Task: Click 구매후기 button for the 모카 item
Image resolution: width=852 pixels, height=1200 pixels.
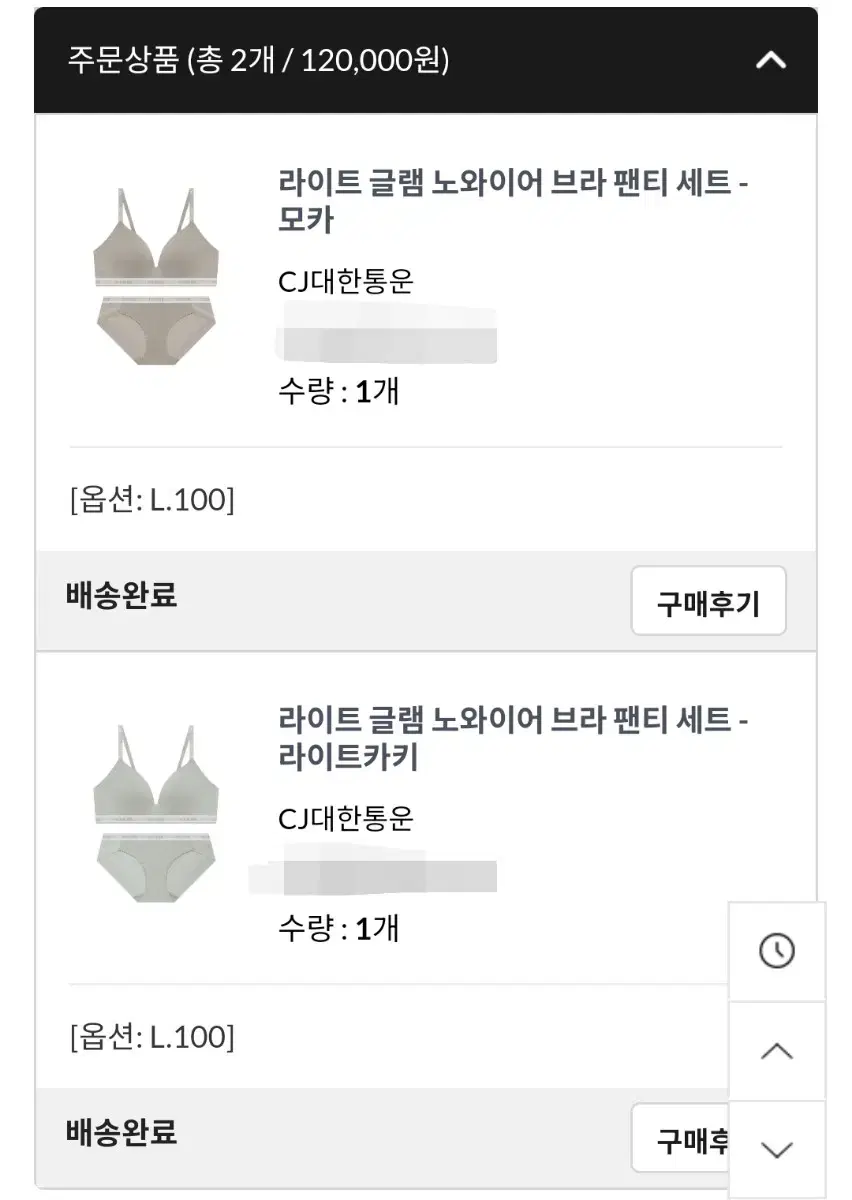Action: click(708, 602)
